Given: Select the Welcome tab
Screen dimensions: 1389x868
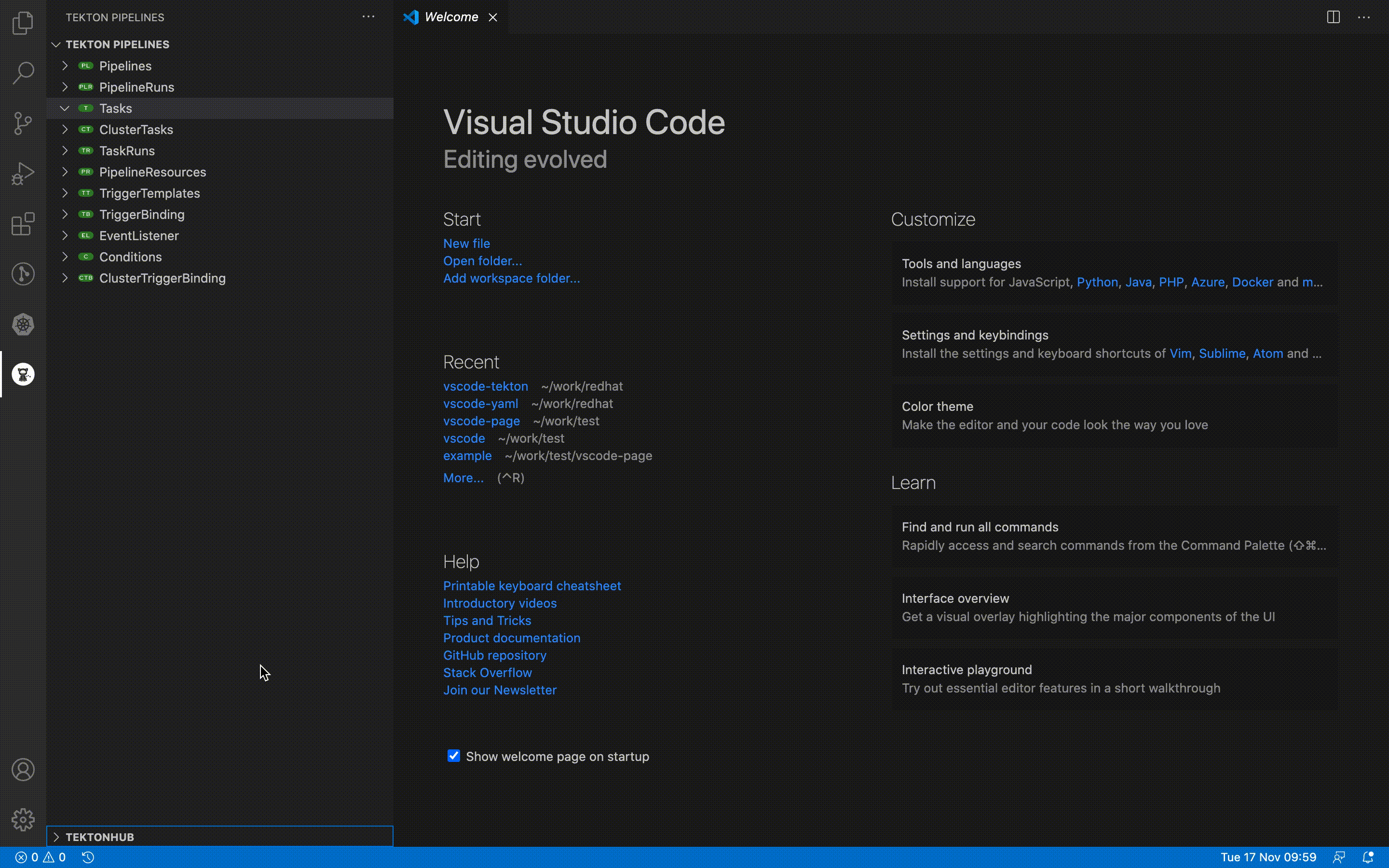Looking at the screenshot, I should click(451, 17).
